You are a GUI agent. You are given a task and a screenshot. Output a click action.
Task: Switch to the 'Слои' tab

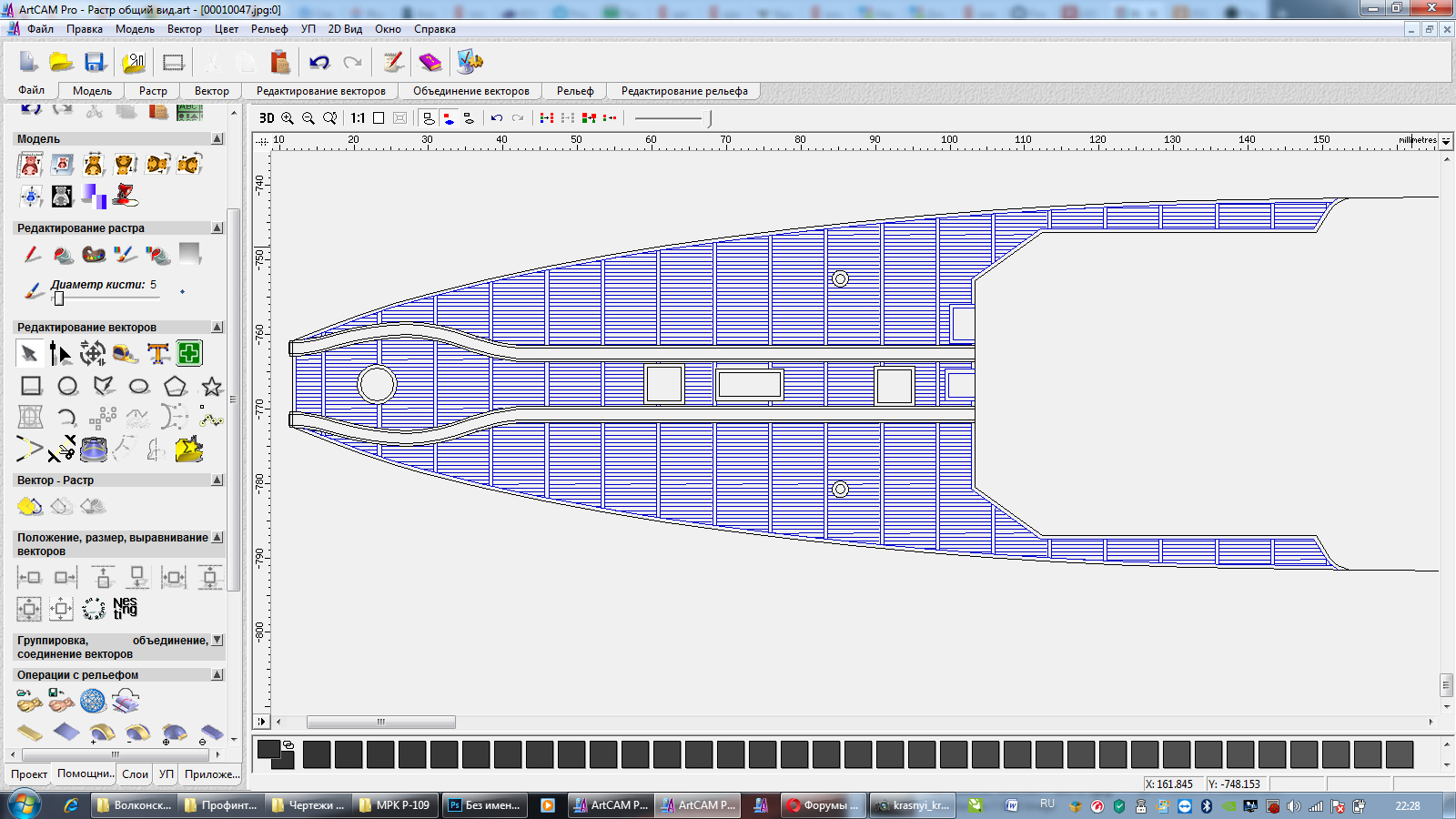click(x=135, y=774)
